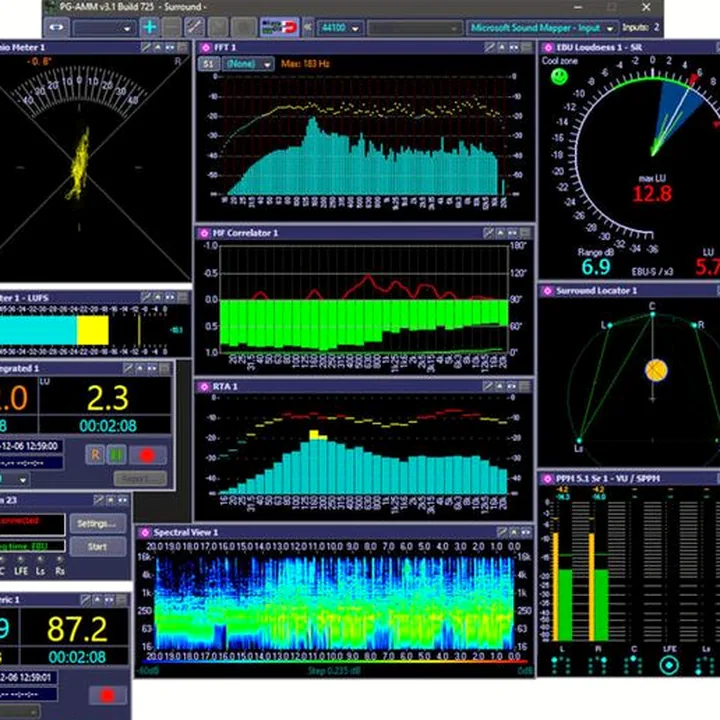Image resolution: width=720 pixels, height=720 pixels.
Task: Click the orange R reset button in Integrated 1
Action: (x=95, y=455)
